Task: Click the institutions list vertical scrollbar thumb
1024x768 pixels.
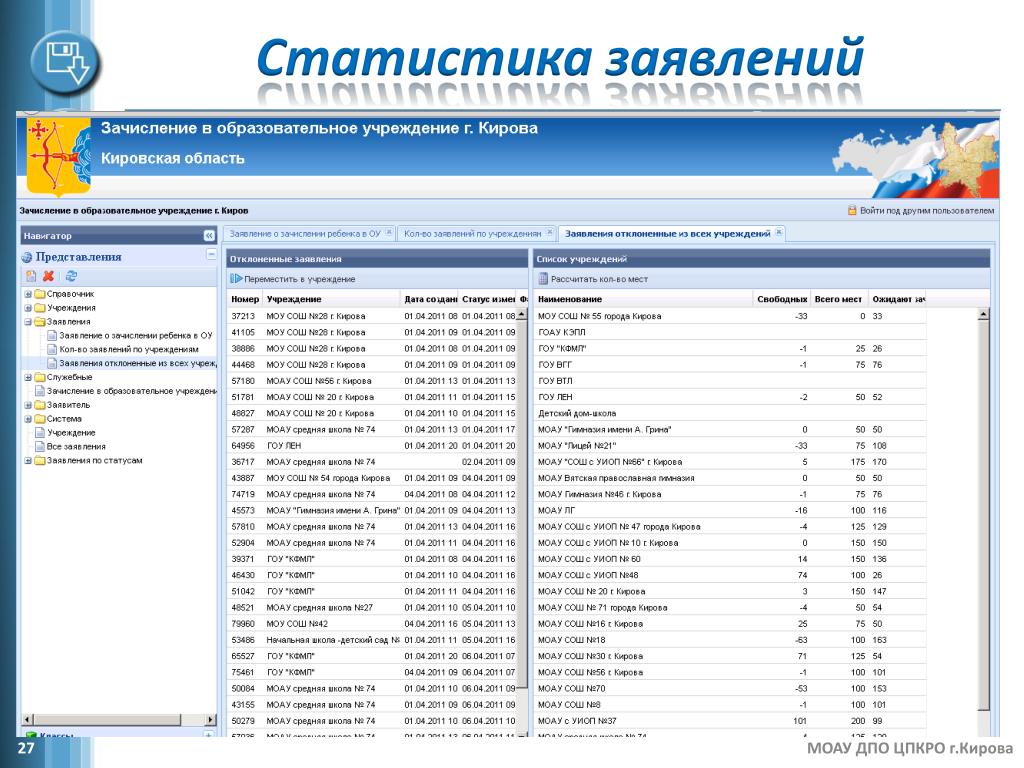Action: [x=984, y=516]
